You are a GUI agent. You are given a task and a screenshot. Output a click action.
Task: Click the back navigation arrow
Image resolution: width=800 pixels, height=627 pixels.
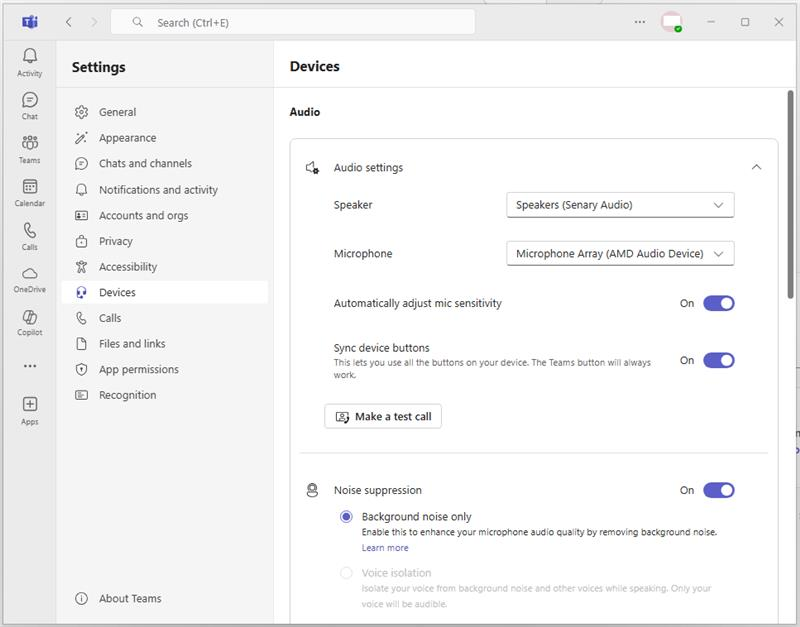(x=68, y=22)
